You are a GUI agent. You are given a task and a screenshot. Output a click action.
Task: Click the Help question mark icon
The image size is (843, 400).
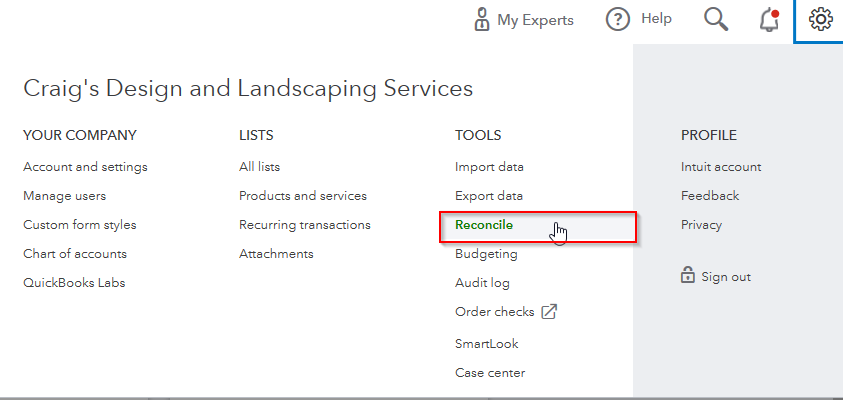617,20
